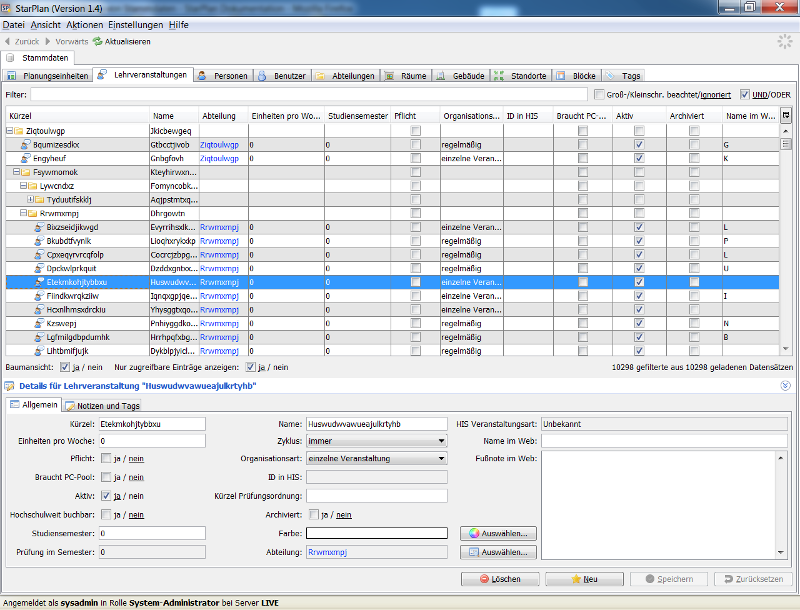Collapse the details panel with double chevron
800x610 pixels.
786,386
